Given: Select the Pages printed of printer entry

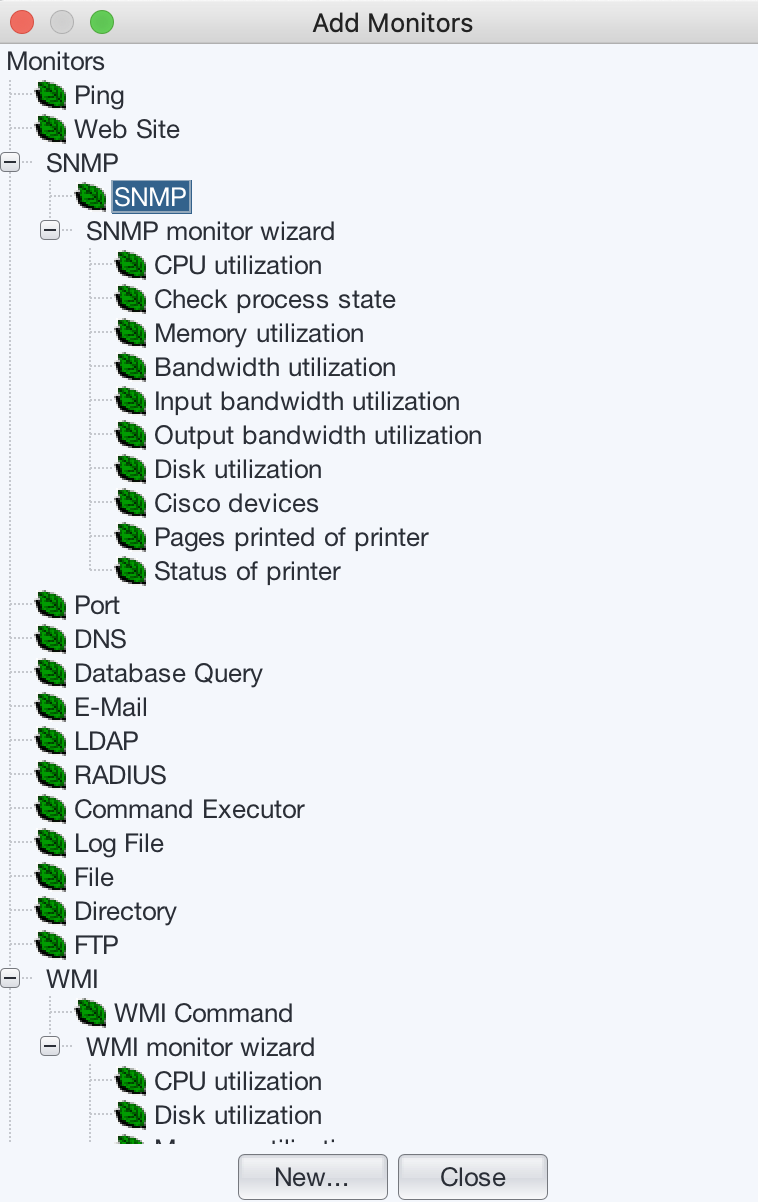Looking at the screenshot, I should pos(290,537).
